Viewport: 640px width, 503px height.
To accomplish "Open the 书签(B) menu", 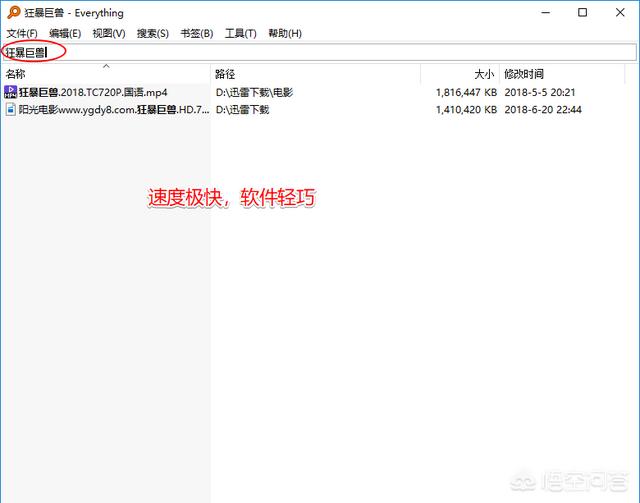I will pos(197,33).
